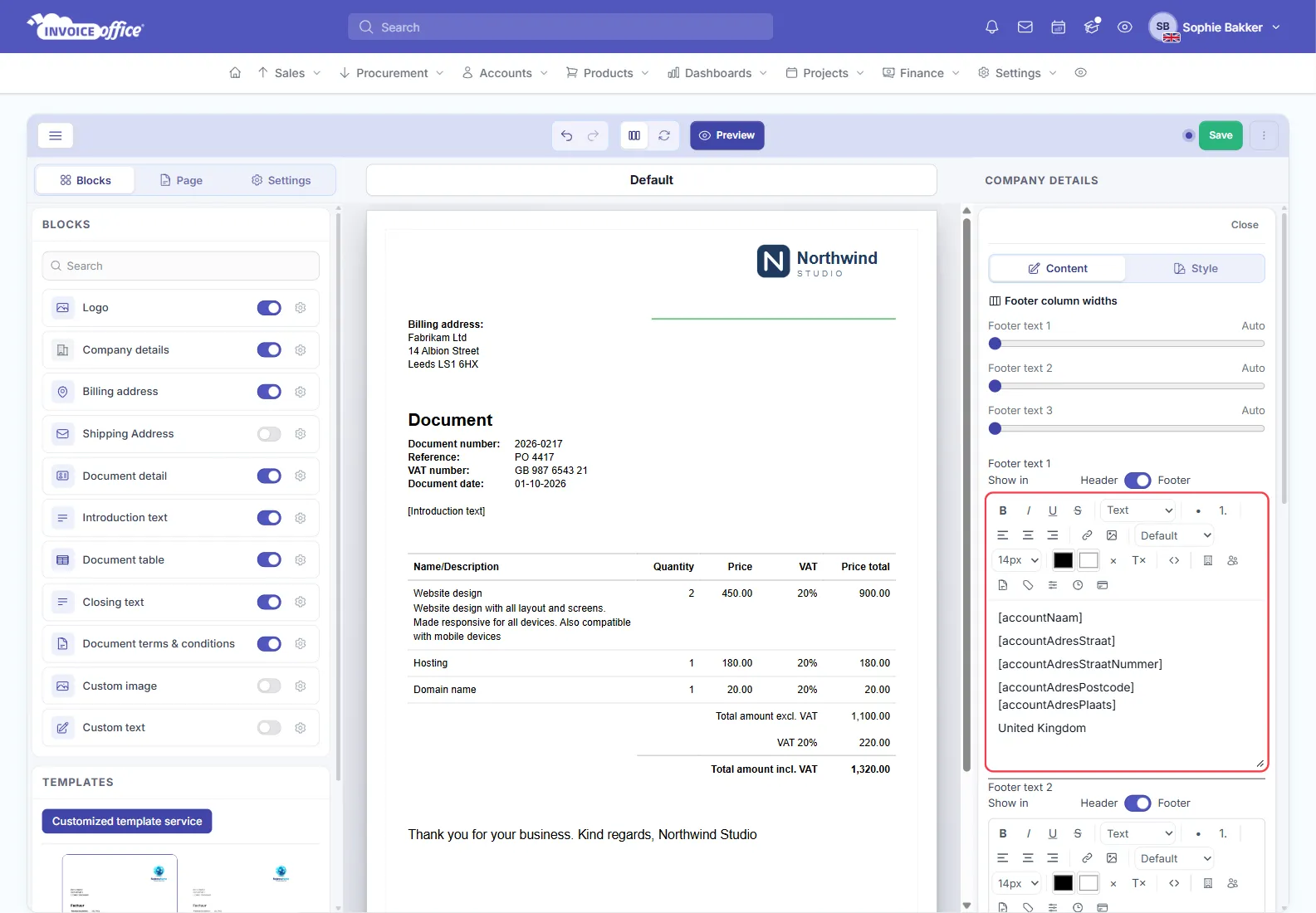Switch to the Settings tab in blocks panel
Image resolution: width=1316 pixels, height=913 pixels.
pos(281,180)
